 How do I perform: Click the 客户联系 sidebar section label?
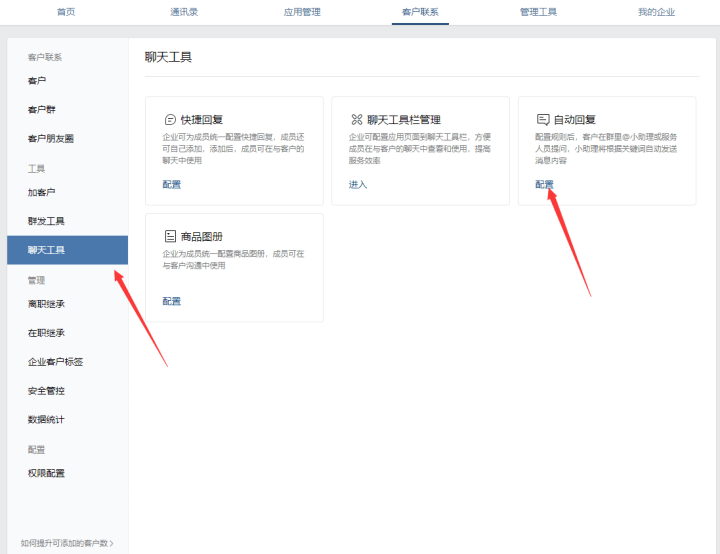[x=45, y=57]
